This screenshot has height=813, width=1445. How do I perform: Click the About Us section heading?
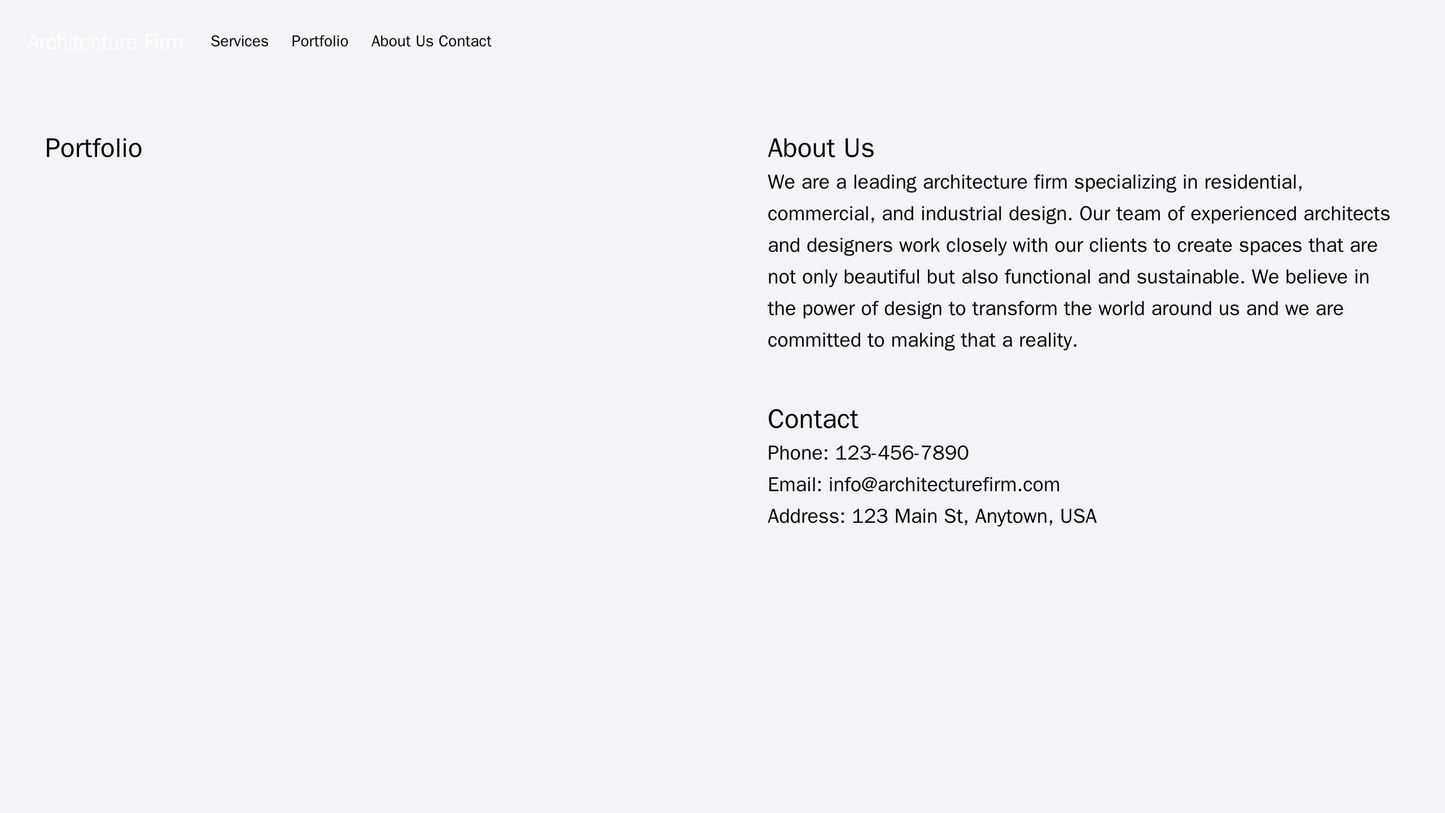pyautogui.click(x=820, y=148)
